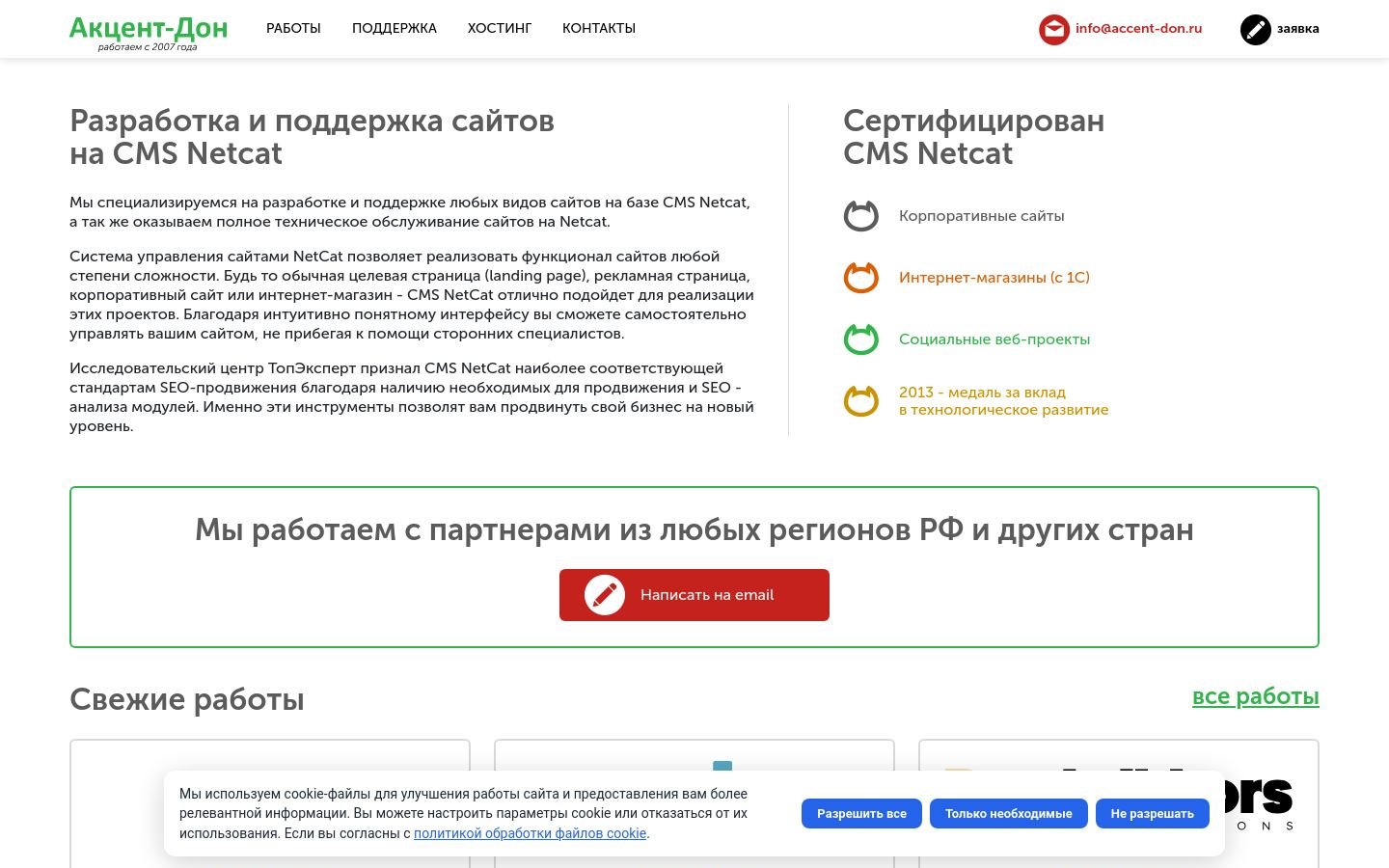Click the pencil icon in Написать на email
The image size is (1389, 868).
[605, 595]
